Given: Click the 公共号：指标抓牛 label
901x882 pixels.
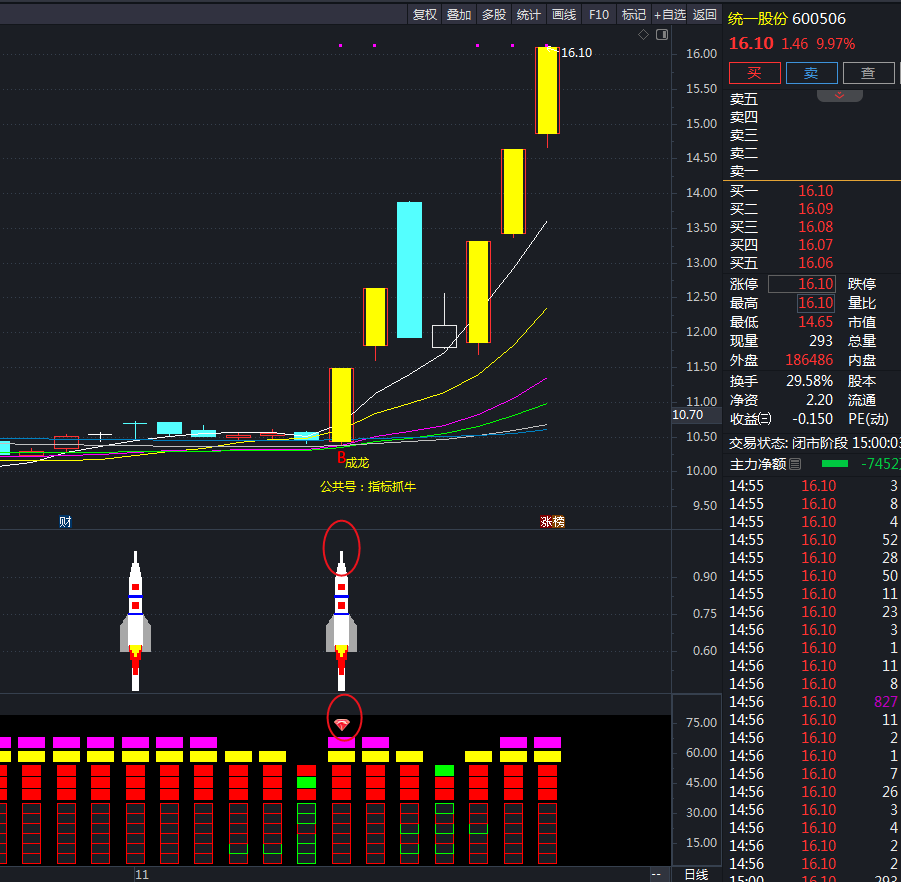Looking at the screenshot, I should pos(368,487).
